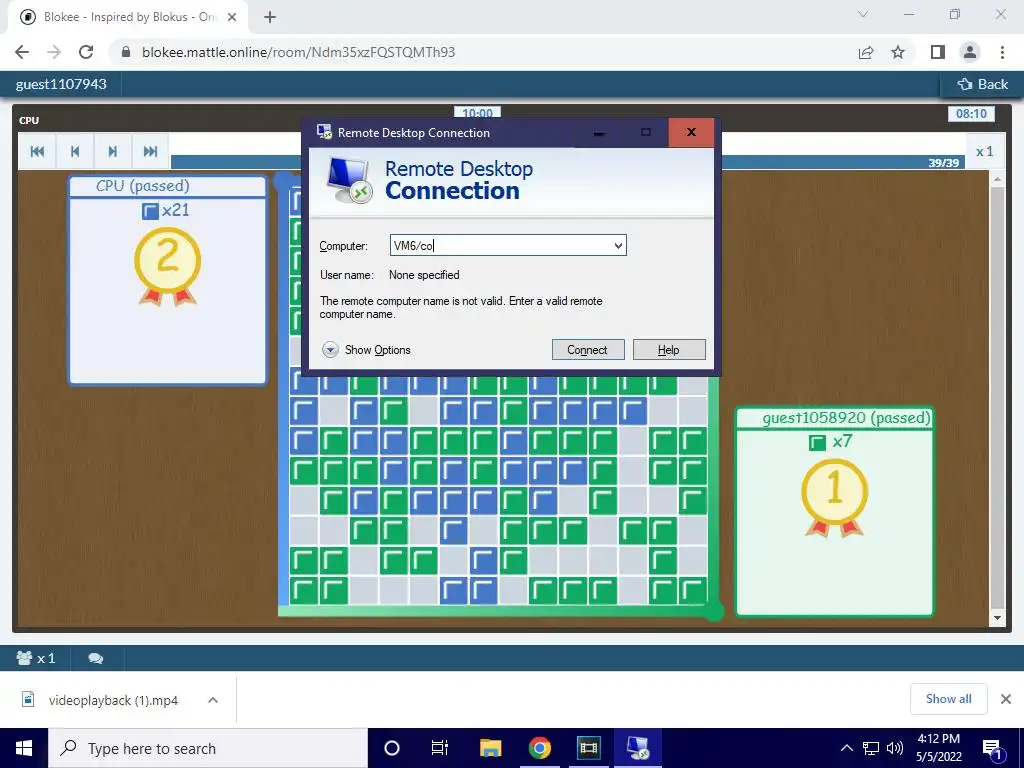Open Chrome from taskbar

coord(539,748)
